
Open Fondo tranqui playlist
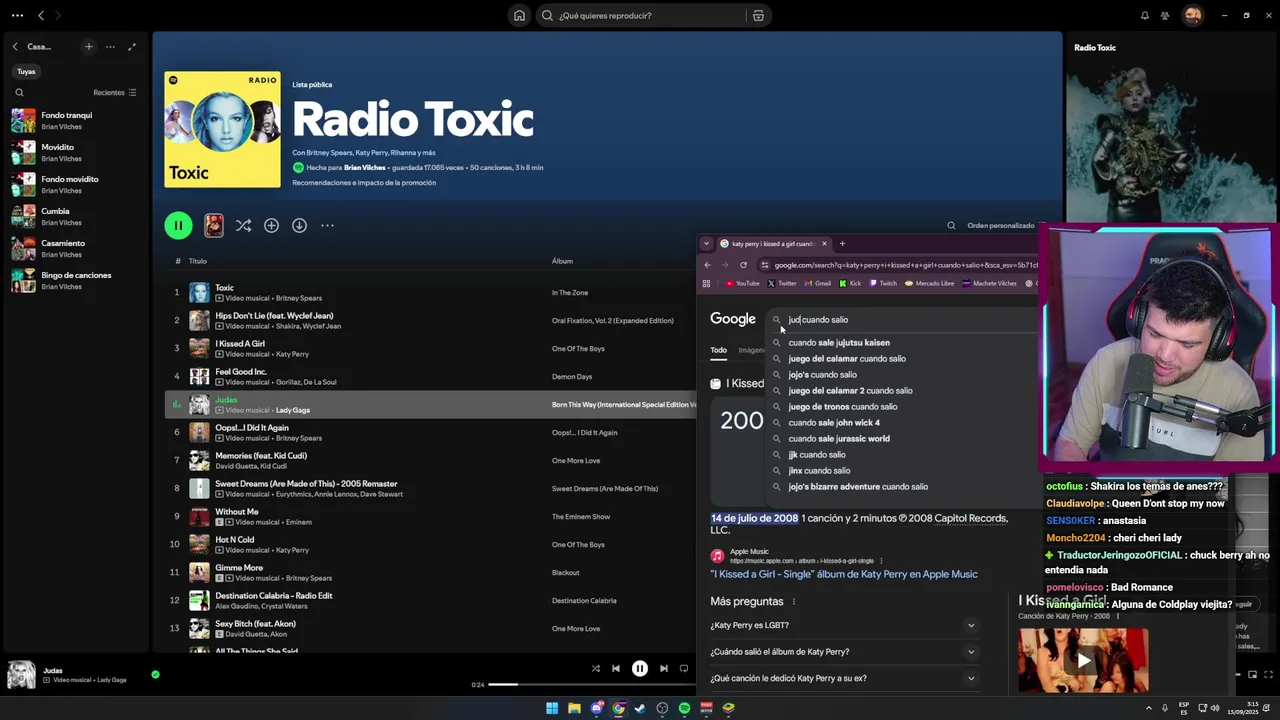[75, 120]
